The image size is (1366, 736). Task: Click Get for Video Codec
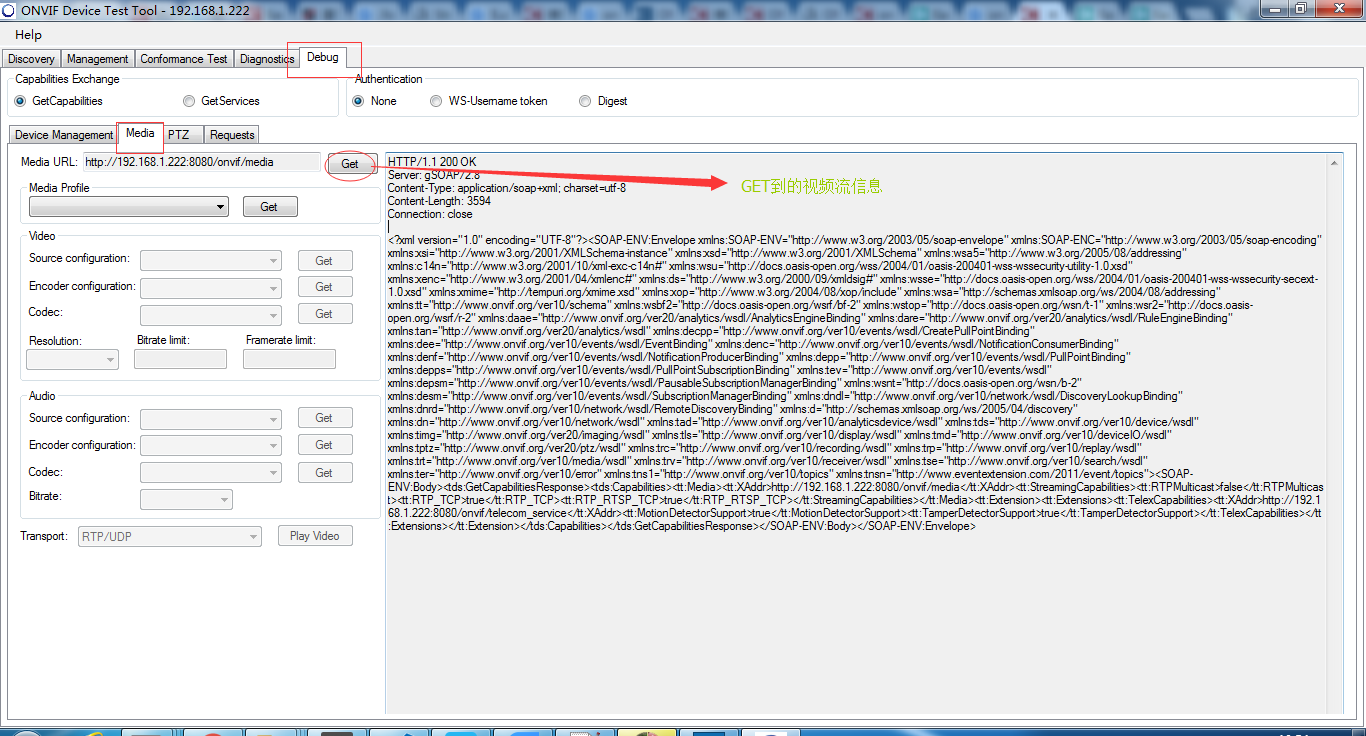pyautogui.click(x=324, y=314)
